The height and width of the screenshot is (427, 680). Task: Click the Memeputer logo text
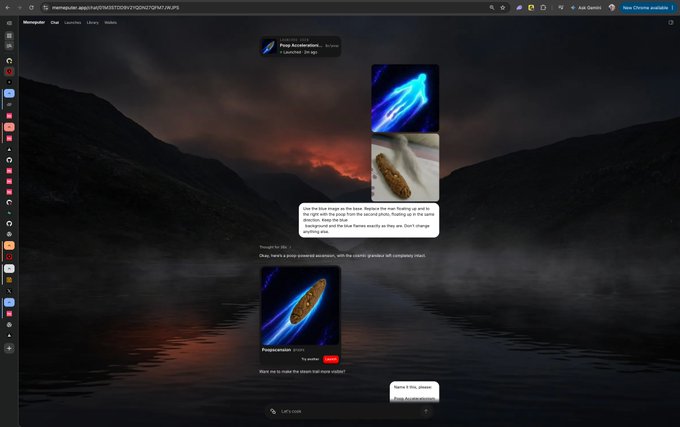click(x=34, y=23)
